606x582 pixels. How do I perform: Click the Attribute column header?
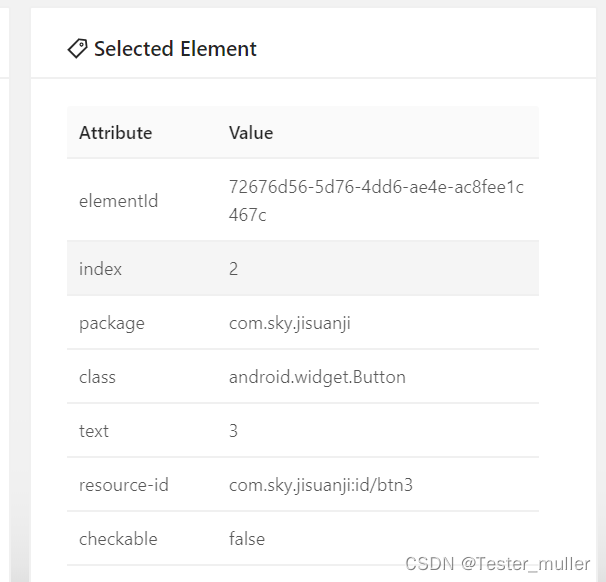tap(115, 133)
